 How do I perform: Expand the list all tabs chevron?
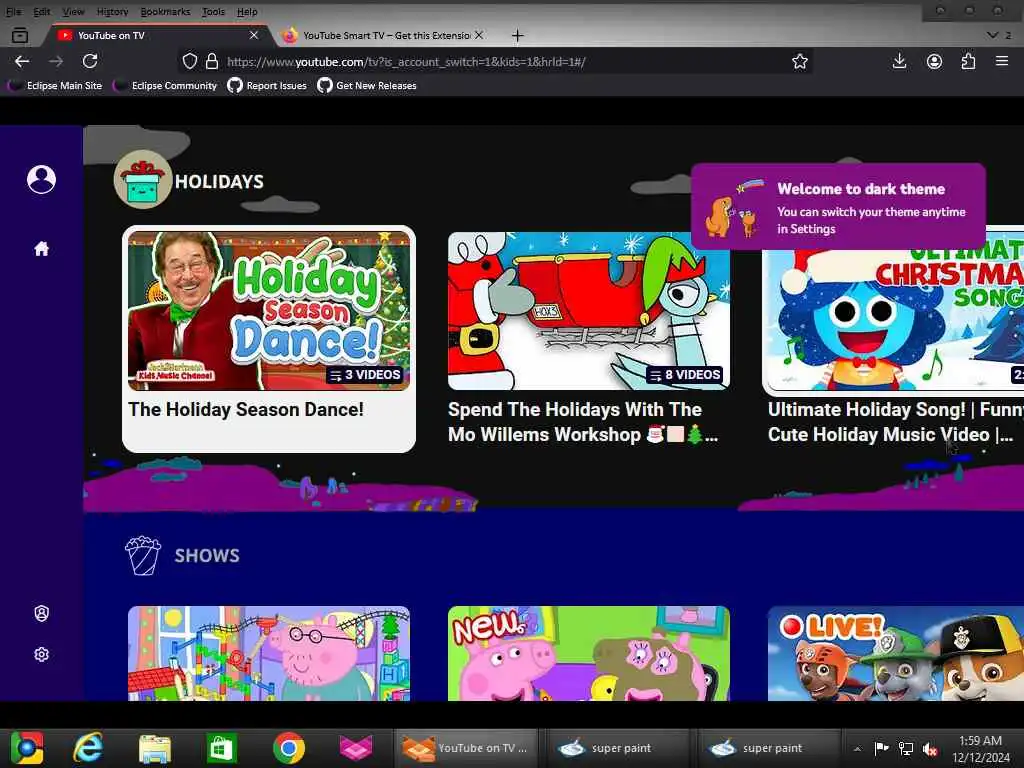pyautogui.click(x=992, y=35)
